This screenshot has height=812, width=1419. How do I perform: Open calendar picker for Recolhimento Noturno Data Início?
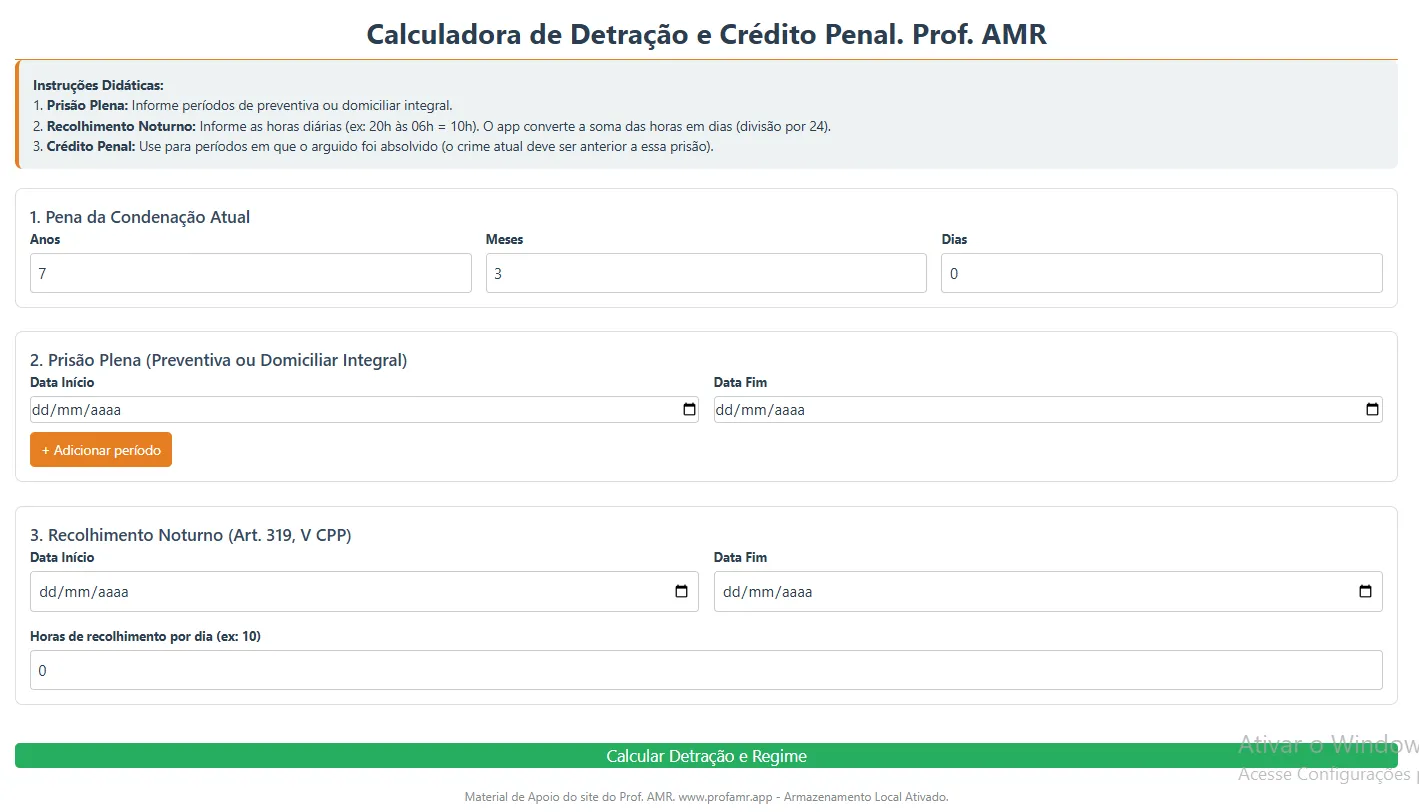click(681, 592)
